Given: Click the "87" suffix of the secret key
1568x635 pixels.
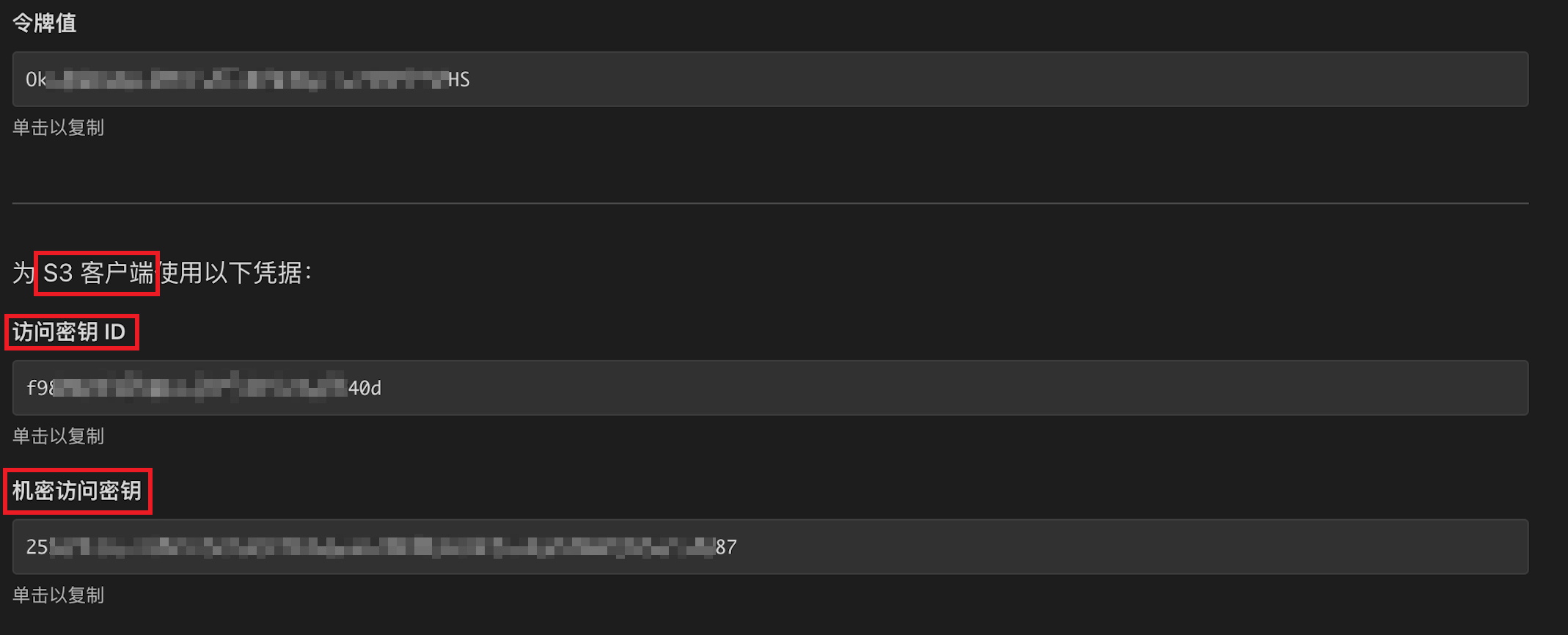Looking at the screenshot, I should coord(726,547).
